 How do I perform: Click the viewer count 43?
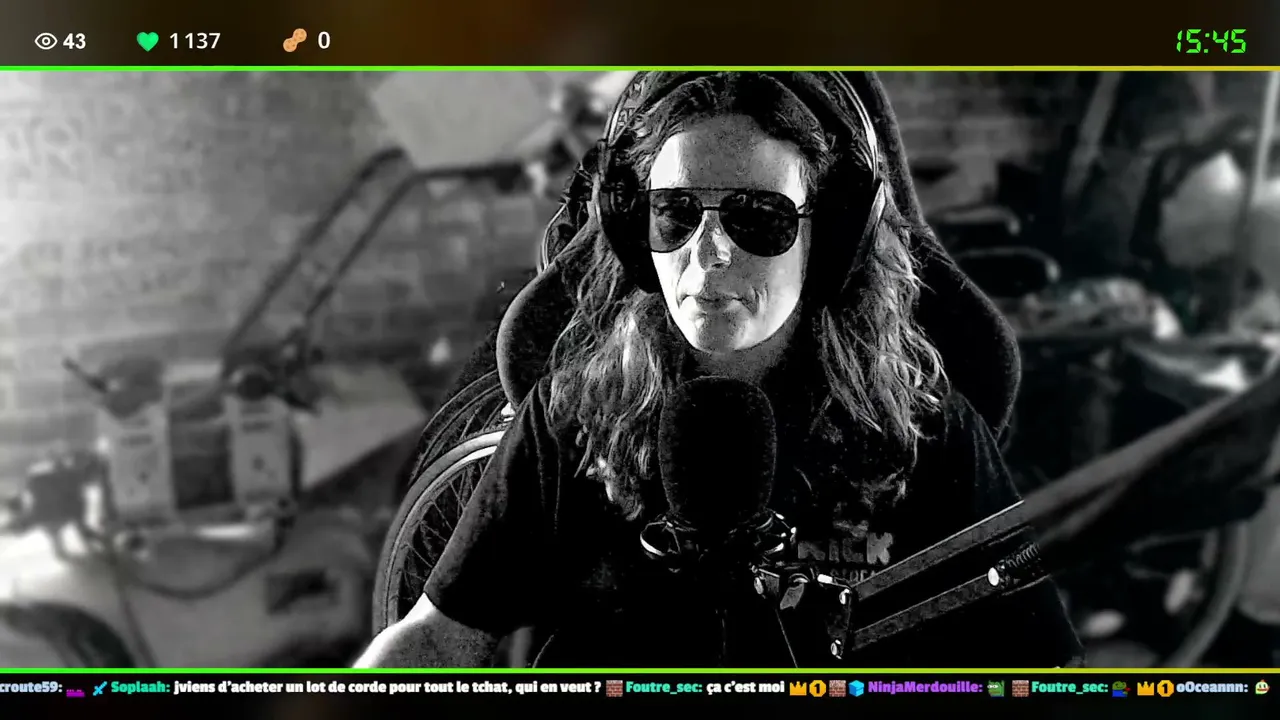[74, 41]
